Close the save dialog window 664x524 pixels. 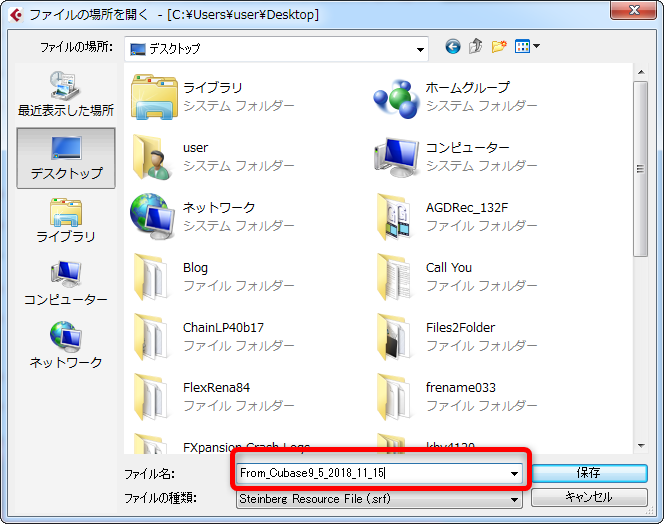pyautogui.click(x=634, y=10)
